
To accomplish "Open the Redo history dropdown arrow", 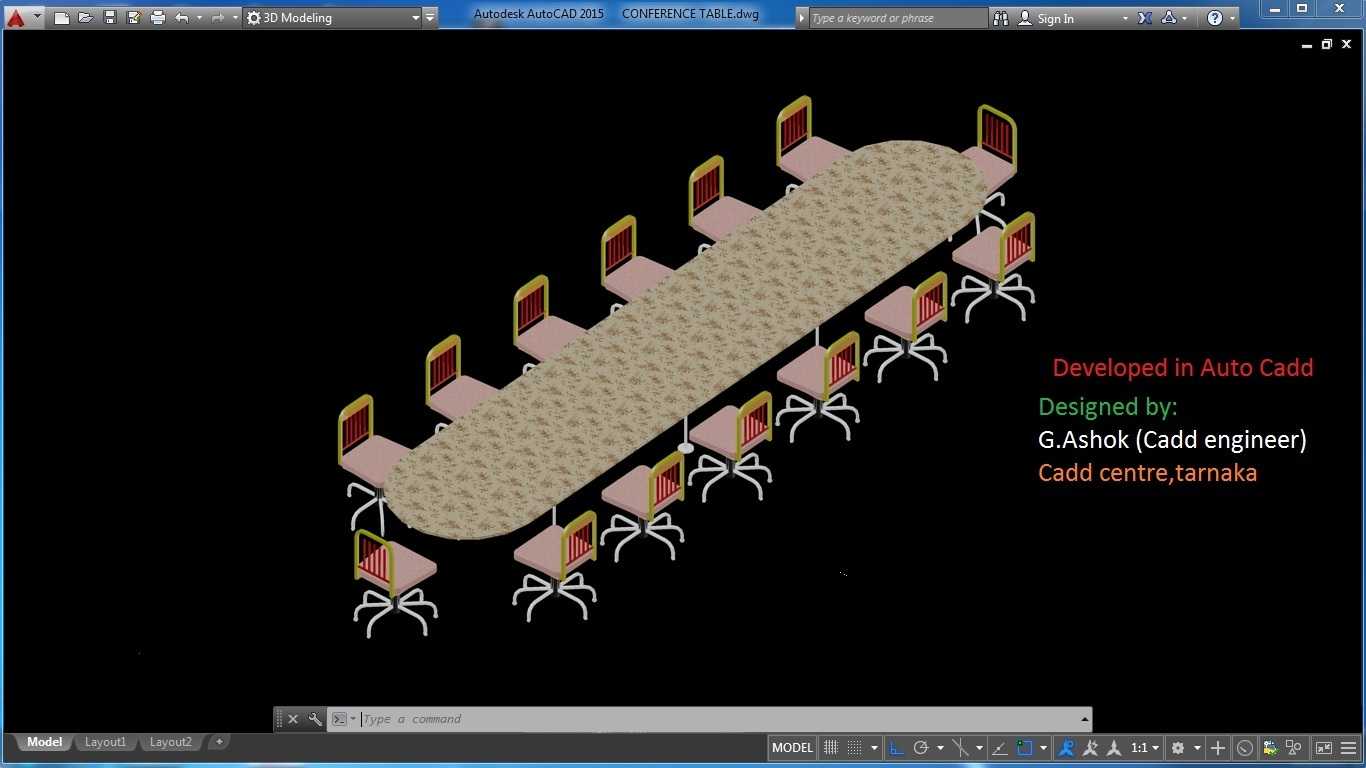I will (x=235, y=18).
